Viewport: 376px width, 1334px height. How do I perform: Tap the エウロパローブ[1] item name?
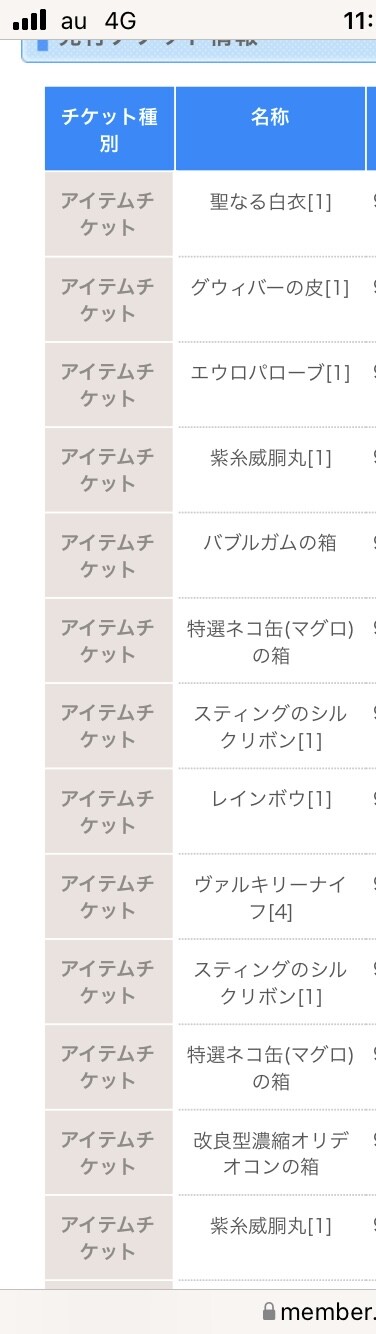tap(270, 373)
